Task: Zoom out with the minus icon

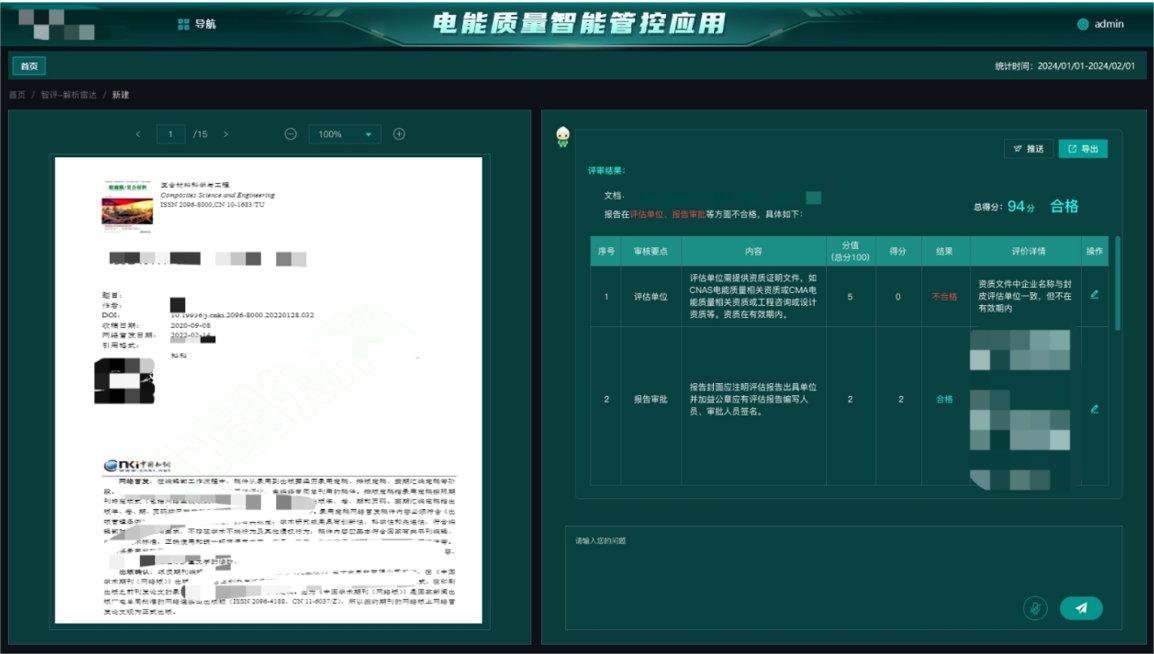Action: (x=291, y=134)
